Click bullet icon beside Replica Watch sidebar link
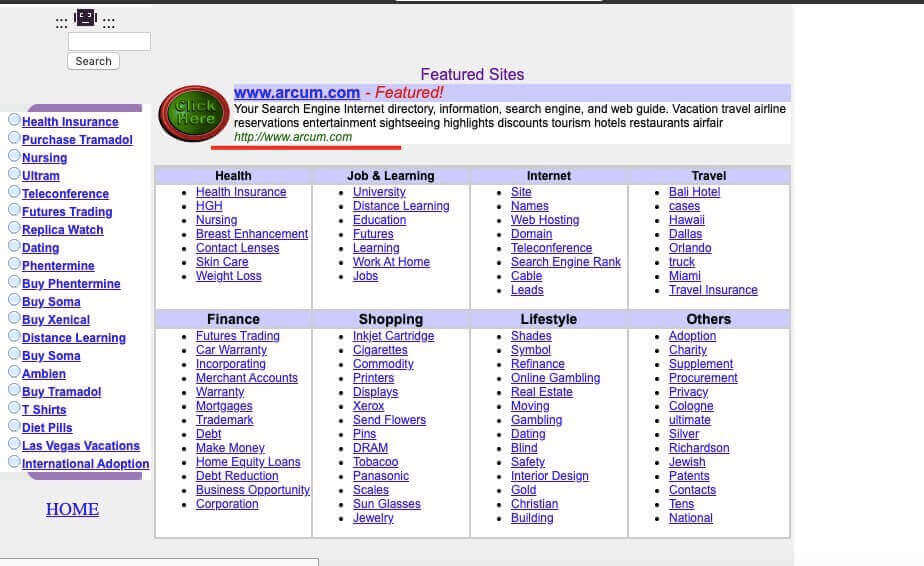924x566 pixels. (x=14, y=228)
